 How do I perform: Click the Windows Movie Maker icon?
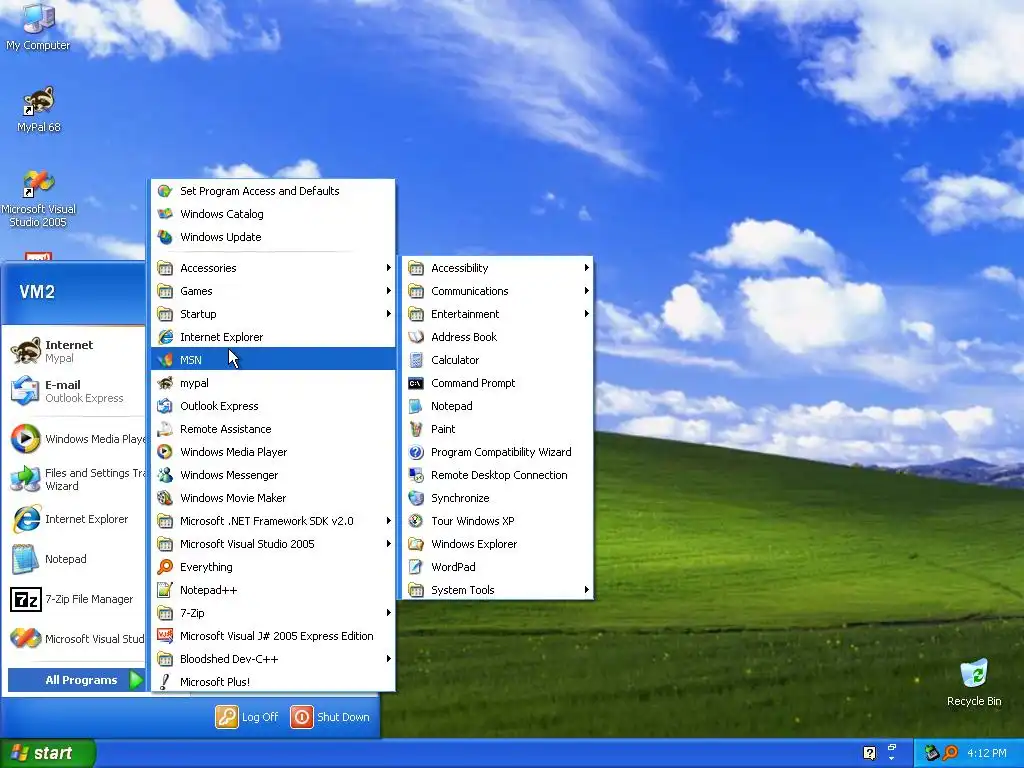[165, 498]
